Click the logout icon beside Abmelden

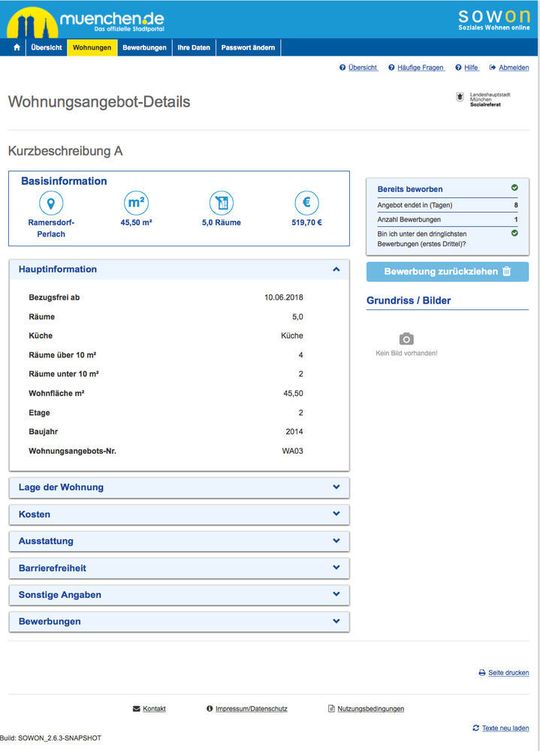click(493, 68)
